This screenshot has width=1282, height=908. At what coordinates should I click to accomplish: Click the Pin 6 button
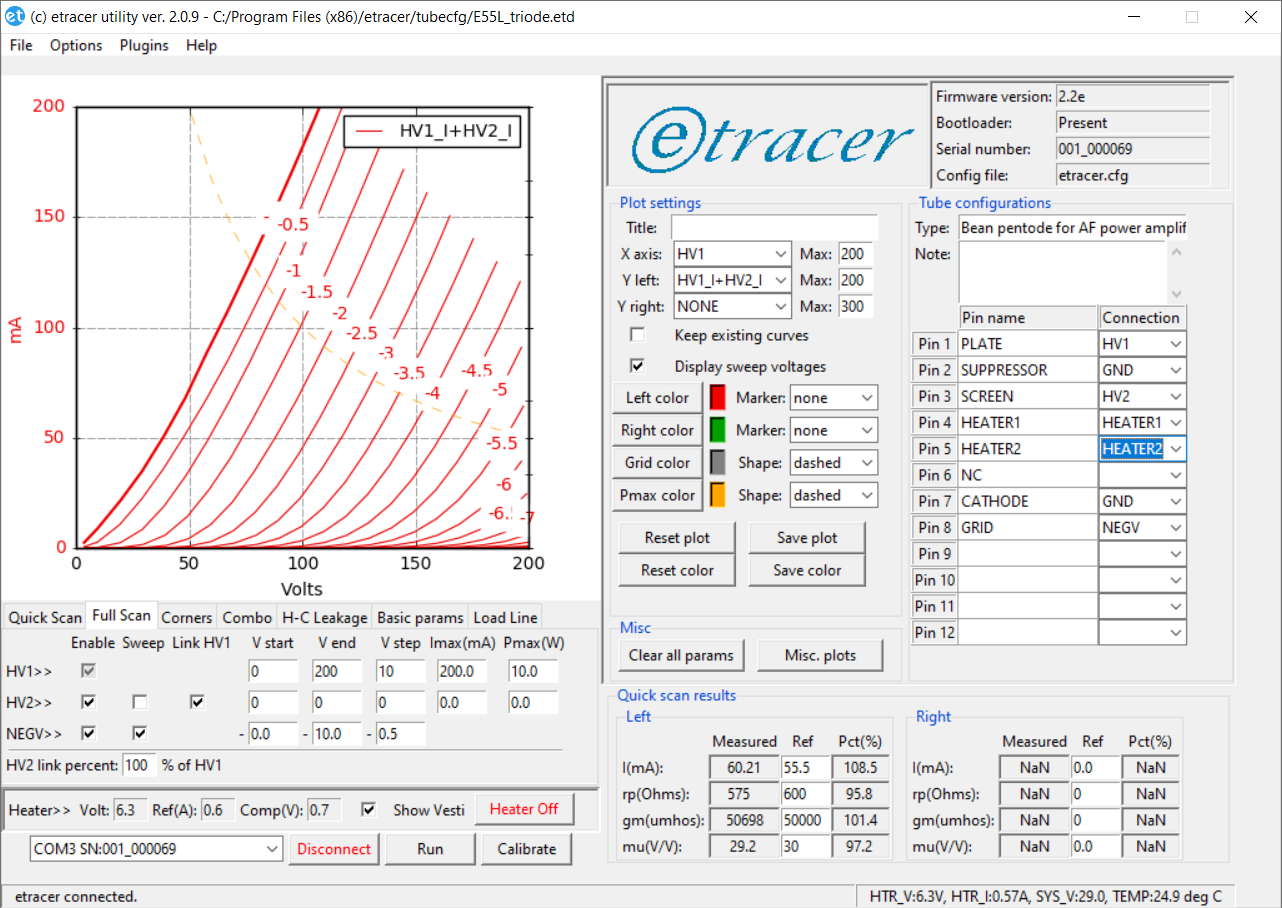point(934,475)
